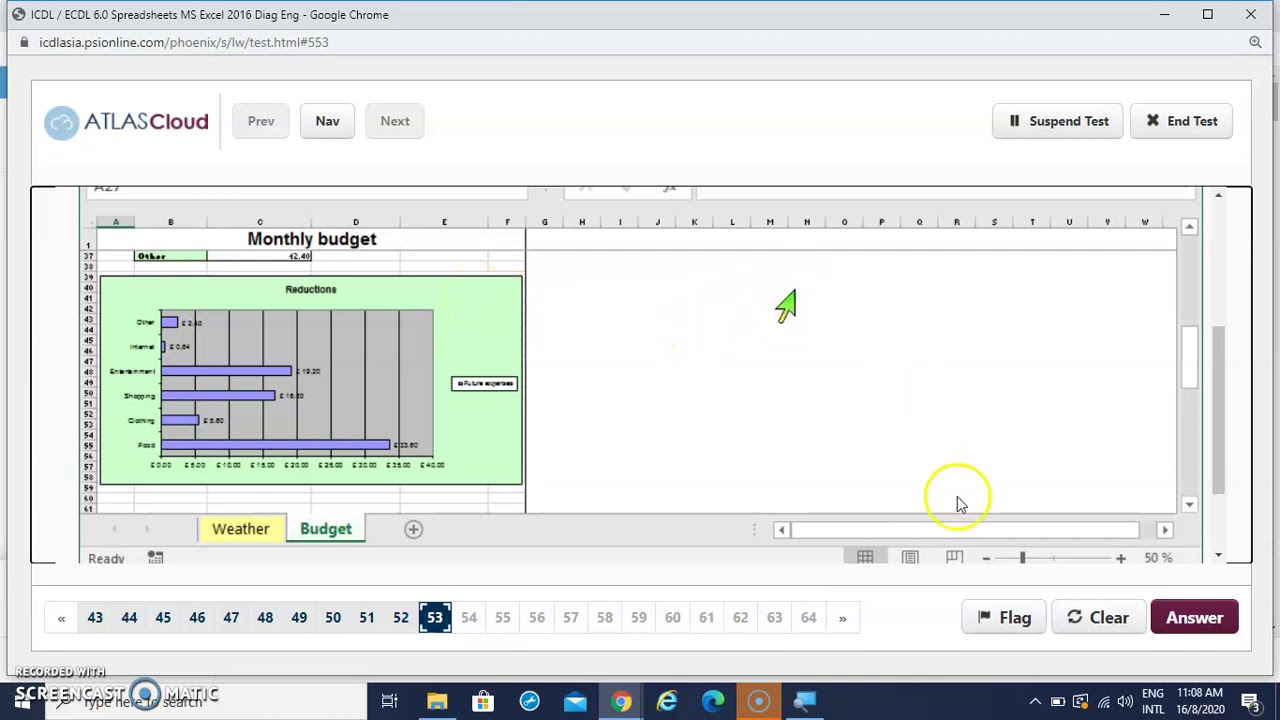
Task: Show hidden system tray icons
Action: coord(1035,701)
